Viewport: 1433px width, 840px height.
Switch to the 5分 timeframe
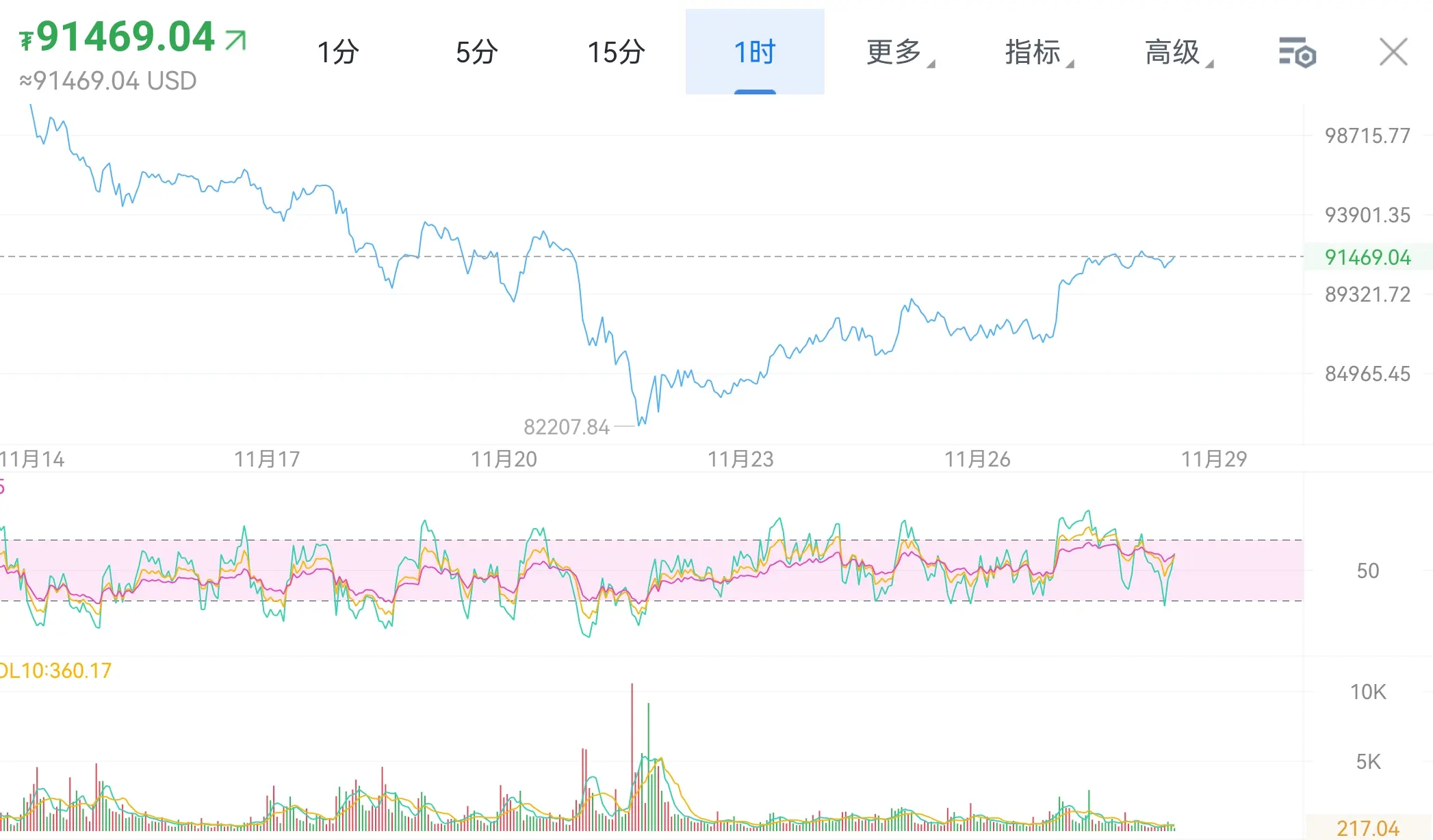click(x=477, y=52)
